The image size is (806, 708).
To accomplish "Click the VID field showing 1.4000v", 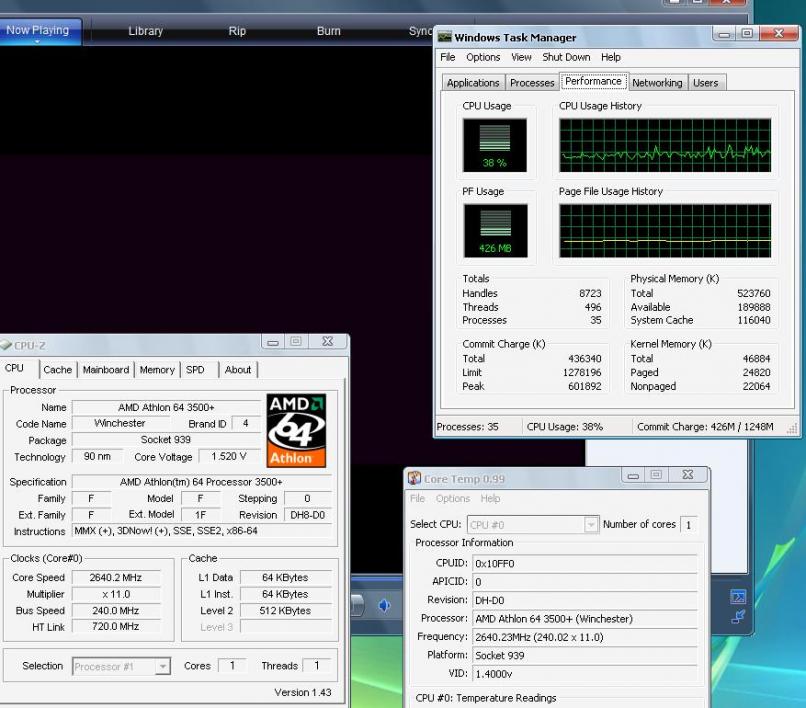I will tap(584, 674).
